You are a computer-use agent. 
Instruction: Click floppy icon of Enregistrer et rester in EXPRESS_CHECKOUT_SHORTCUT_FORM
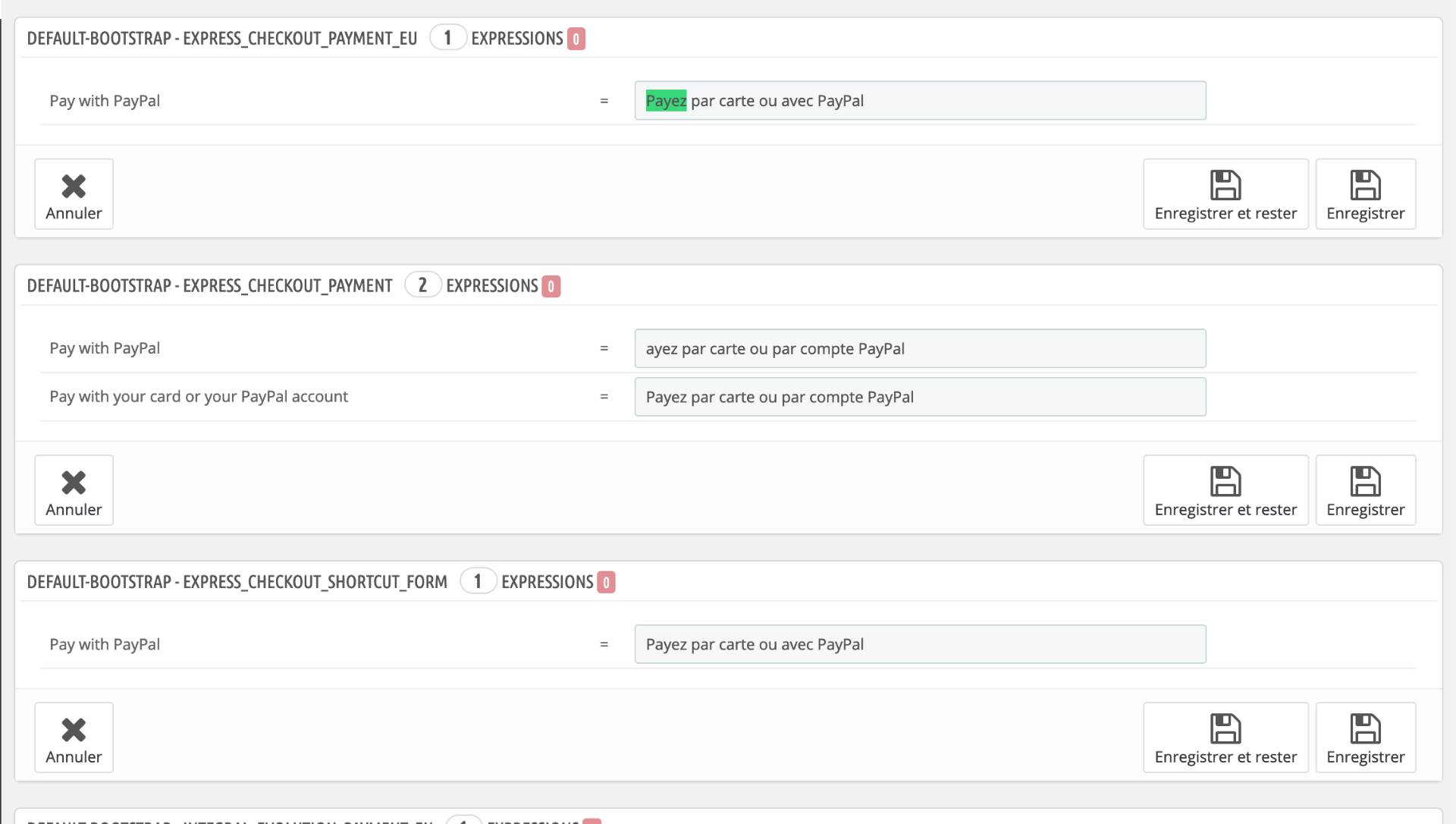click(1225, 728)
